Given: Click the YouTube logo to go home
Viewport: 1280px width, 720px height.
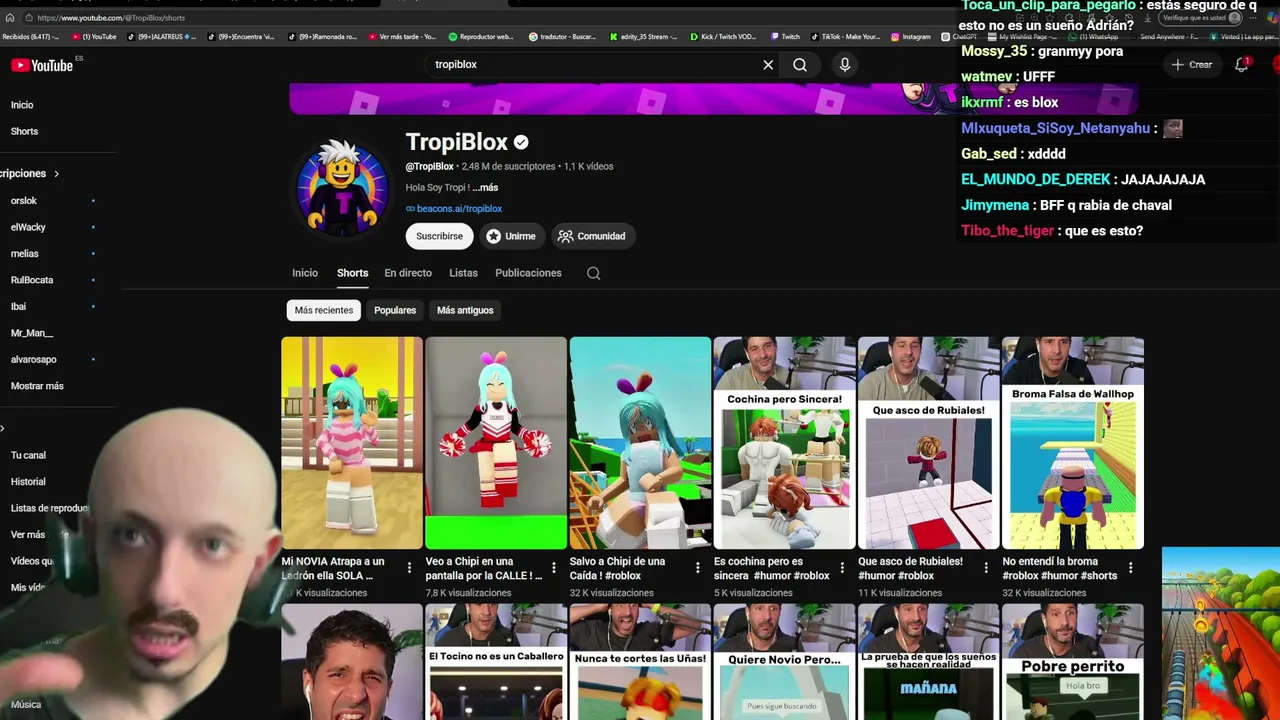Looking at the screenshot, I should [x=42, y=65].
